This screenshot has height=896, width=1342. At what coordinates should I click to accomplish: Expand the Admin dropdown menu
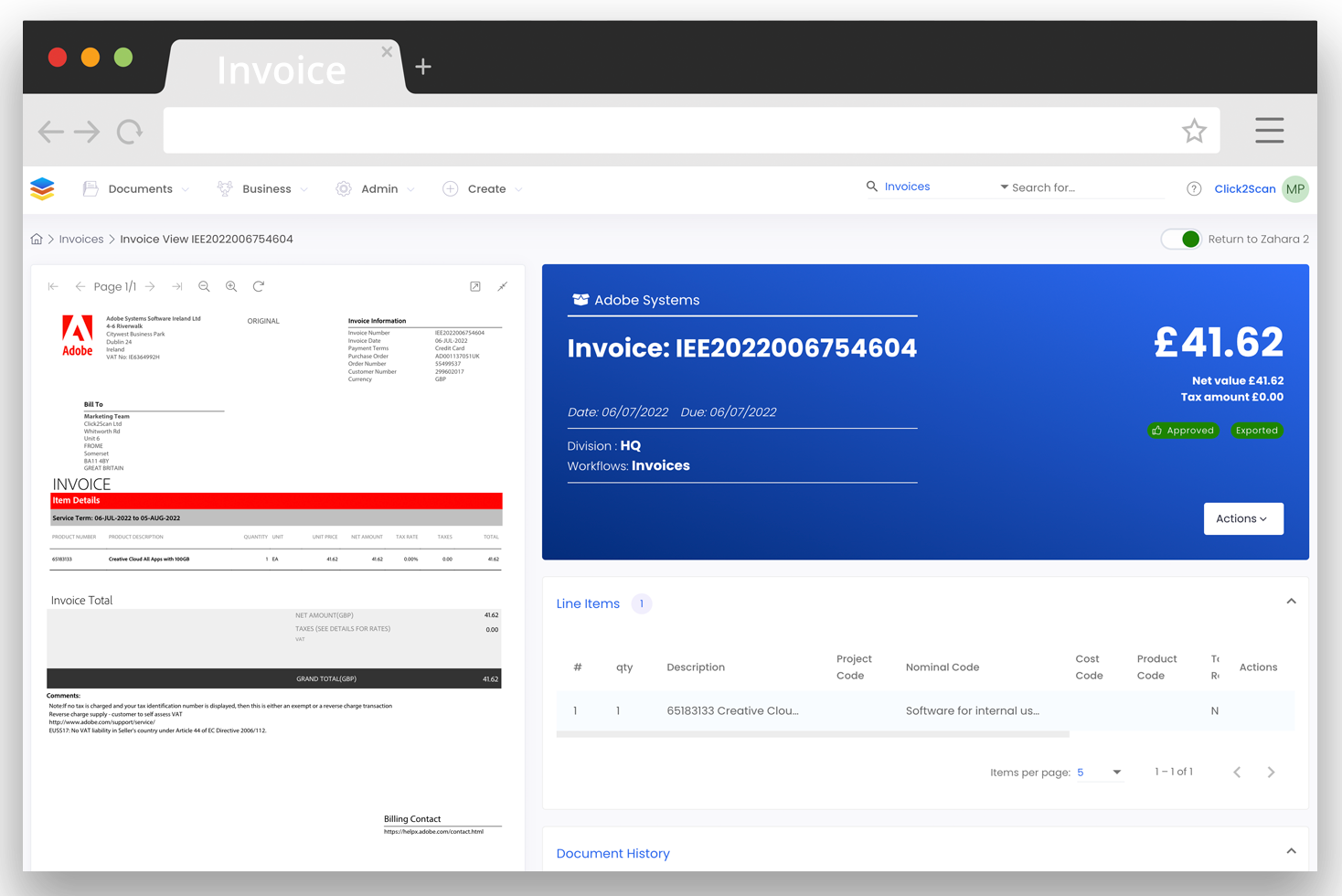pyautogui.click(x=378, y=188)
